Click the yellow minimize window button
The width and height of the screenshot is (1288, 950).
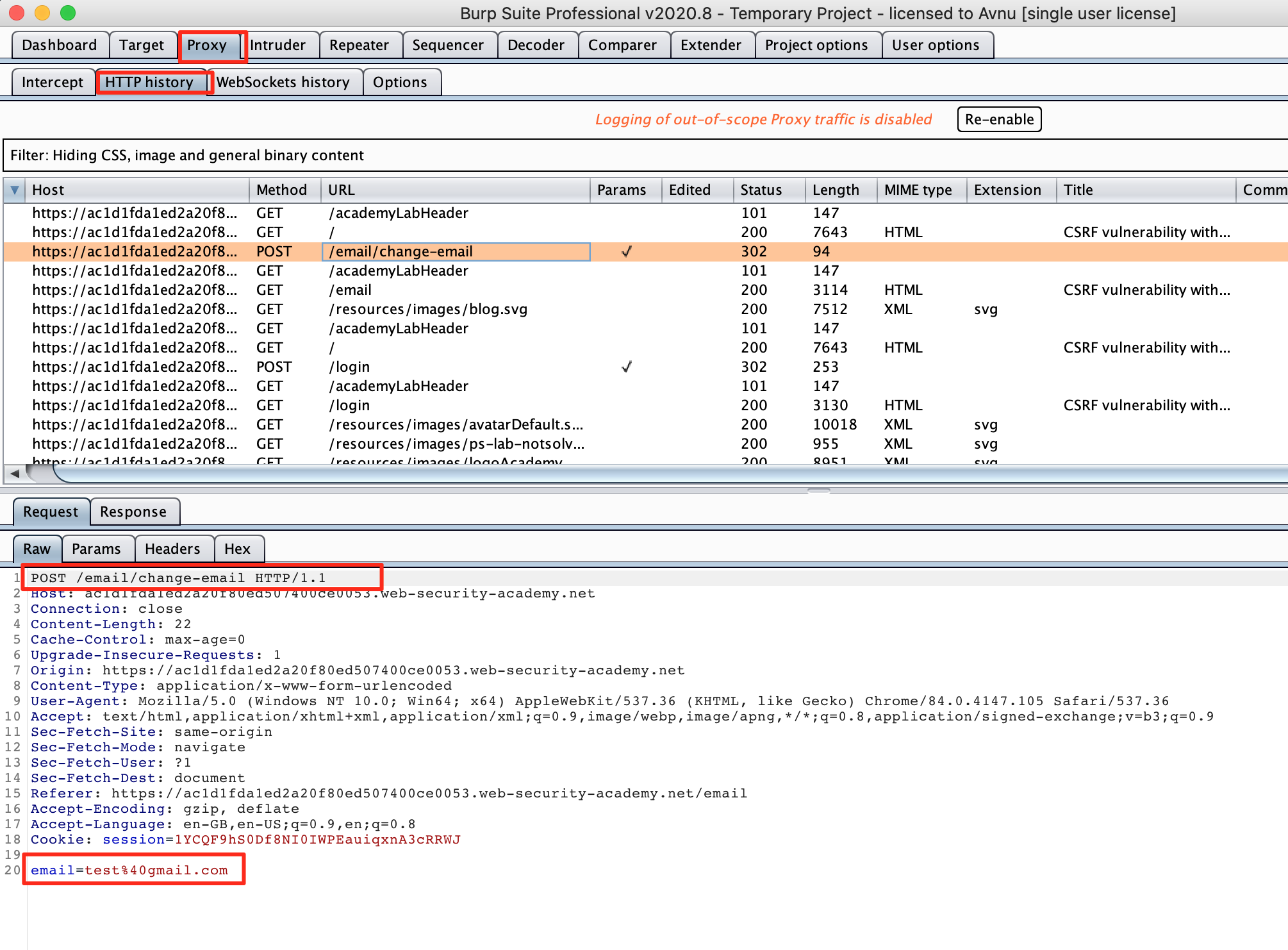coord(42,13)
